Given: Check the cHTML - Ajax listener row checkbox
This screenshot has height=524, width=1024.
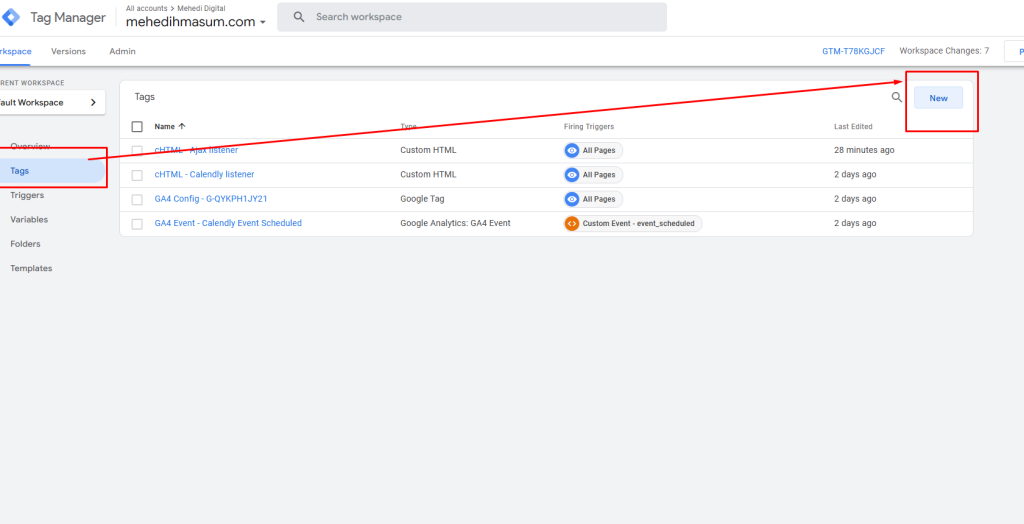Looking at the screenshot, I should (137, 150).
